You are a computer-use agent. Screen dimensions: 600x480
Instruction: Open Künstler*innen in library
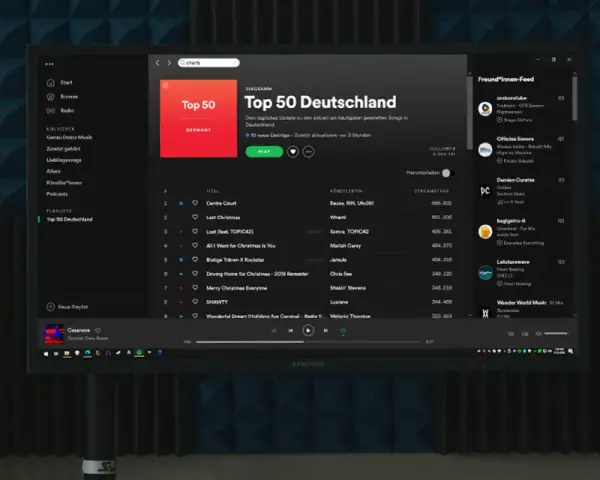pyautogui.click(x=64, y=183)
